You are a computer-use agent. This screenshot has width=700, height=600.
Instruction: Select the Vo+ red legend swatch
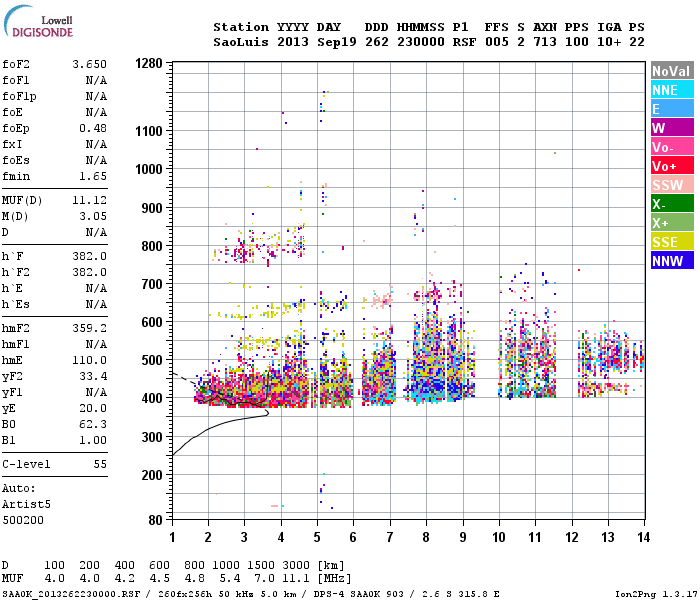point(672,166)
